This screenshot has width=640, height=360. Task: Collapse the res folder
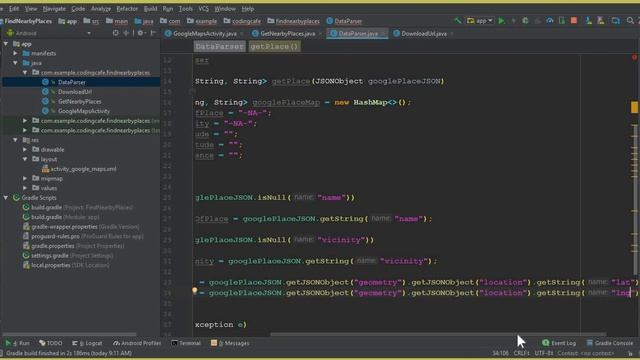point(15,140)
